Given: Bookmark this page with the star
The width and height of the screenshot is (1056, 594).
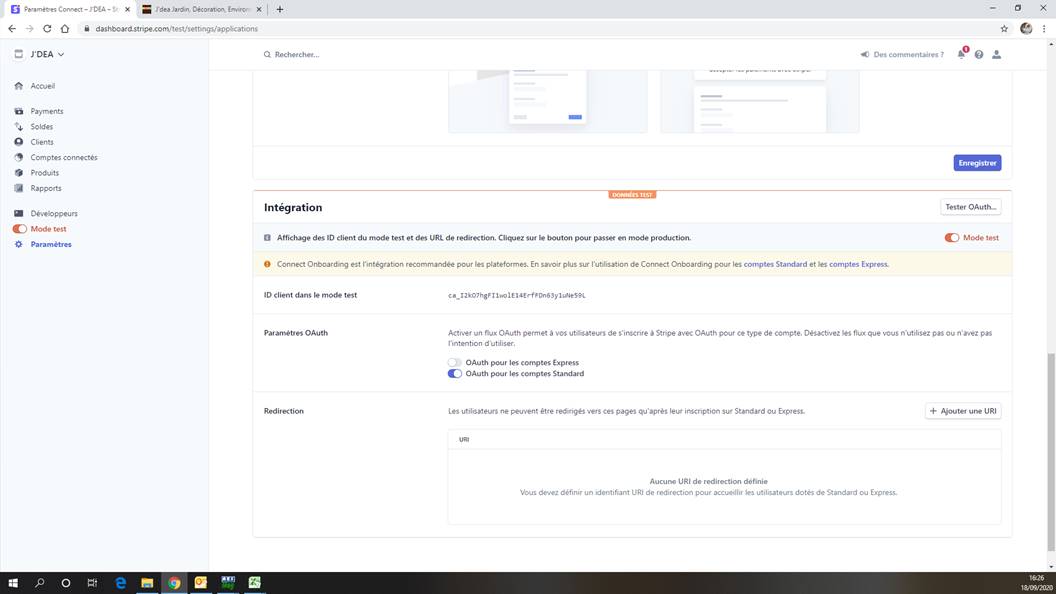Looking at the screenshot, I should pos(1004,29).
